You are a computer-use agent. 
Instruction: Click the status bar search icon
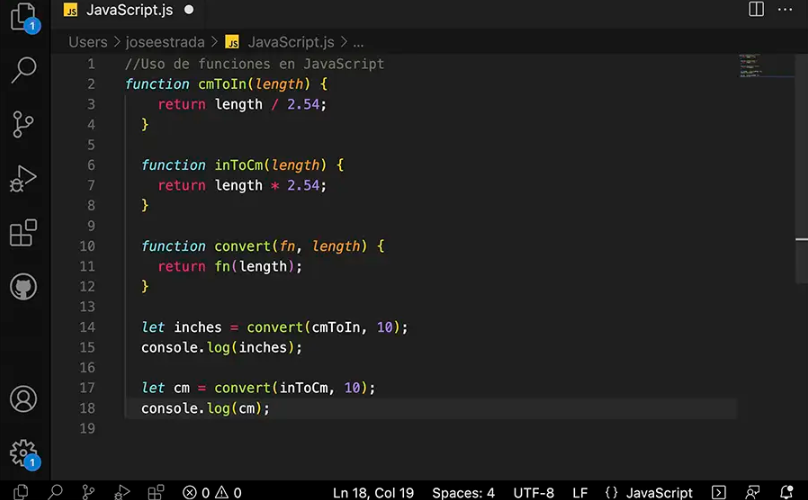pos(55,492)
